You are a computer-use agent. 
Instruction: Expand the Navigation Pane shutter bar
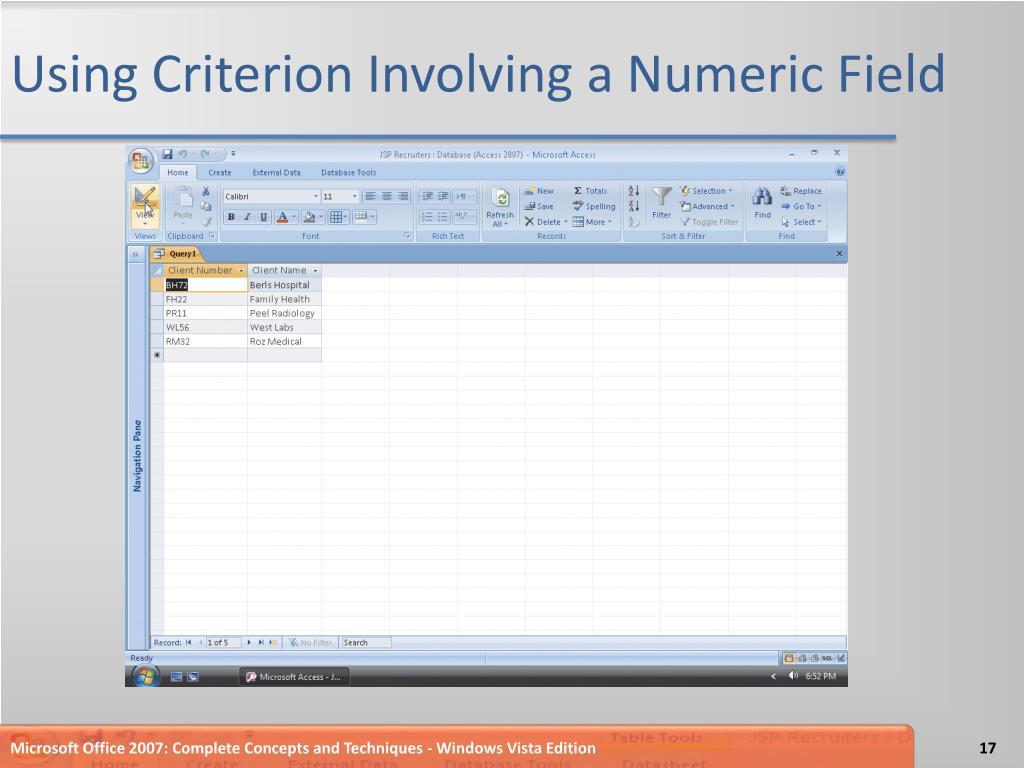(135, 254)
